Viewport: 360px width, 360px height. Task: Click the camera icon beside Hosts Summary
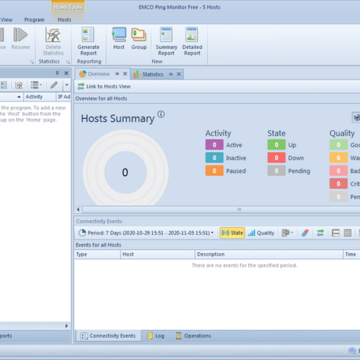(x=356, y=117)
